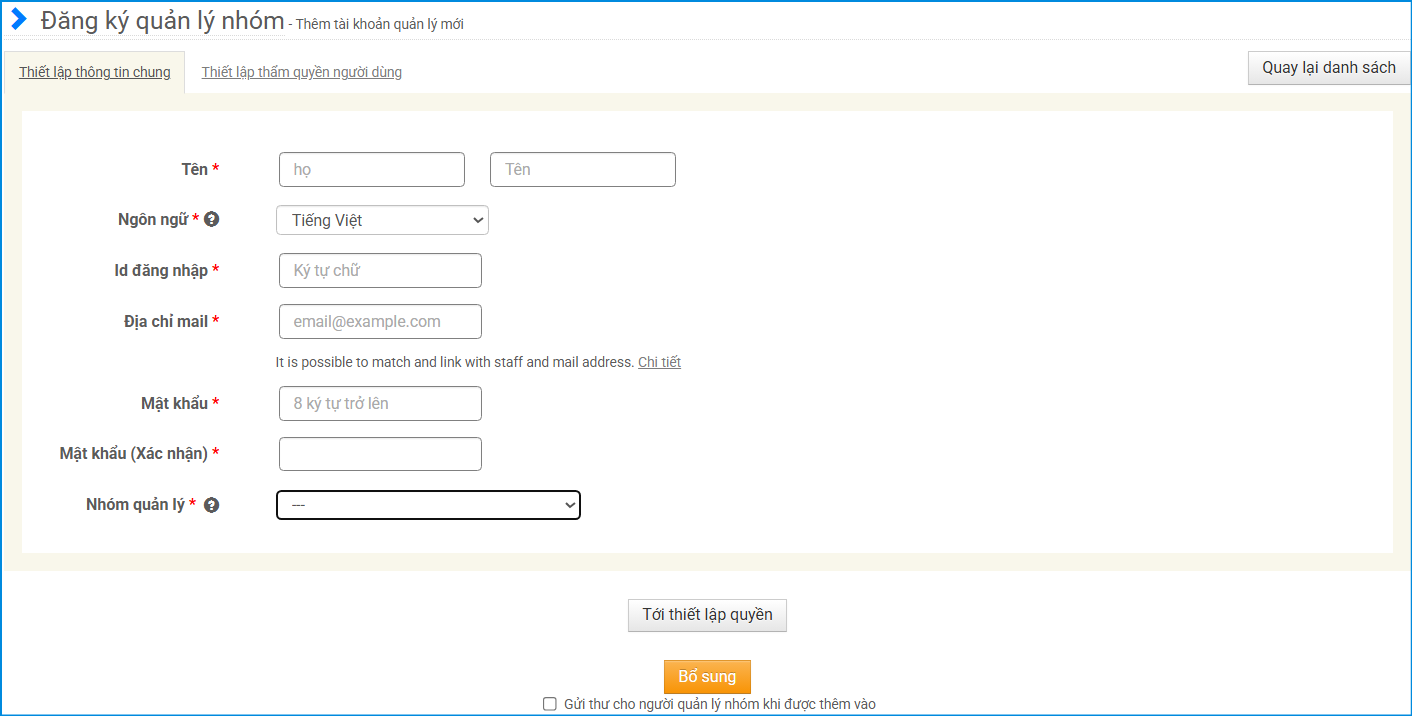Focus the Mật khẩu password field
The image size is (1412, 716).
[x=380, y=404]
